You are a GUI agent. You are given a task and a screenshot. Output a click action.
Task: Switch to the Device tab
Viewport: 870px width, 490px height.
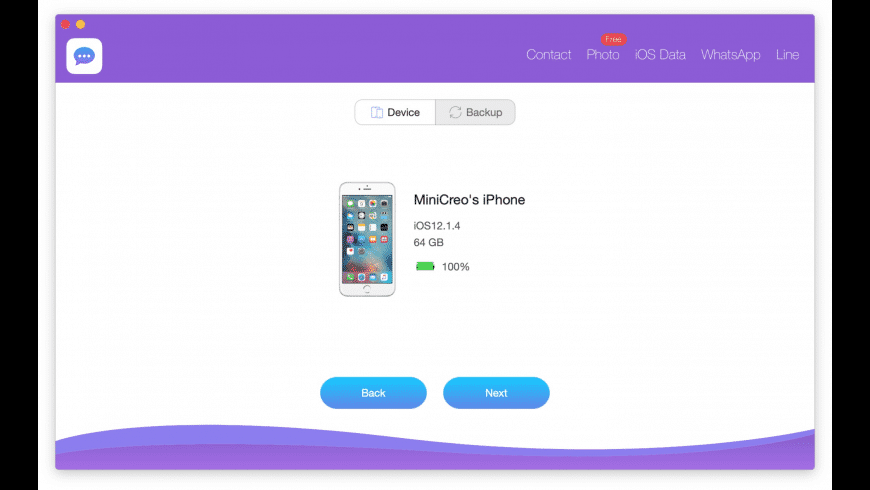pyautogui.click(x=395, y=112)
